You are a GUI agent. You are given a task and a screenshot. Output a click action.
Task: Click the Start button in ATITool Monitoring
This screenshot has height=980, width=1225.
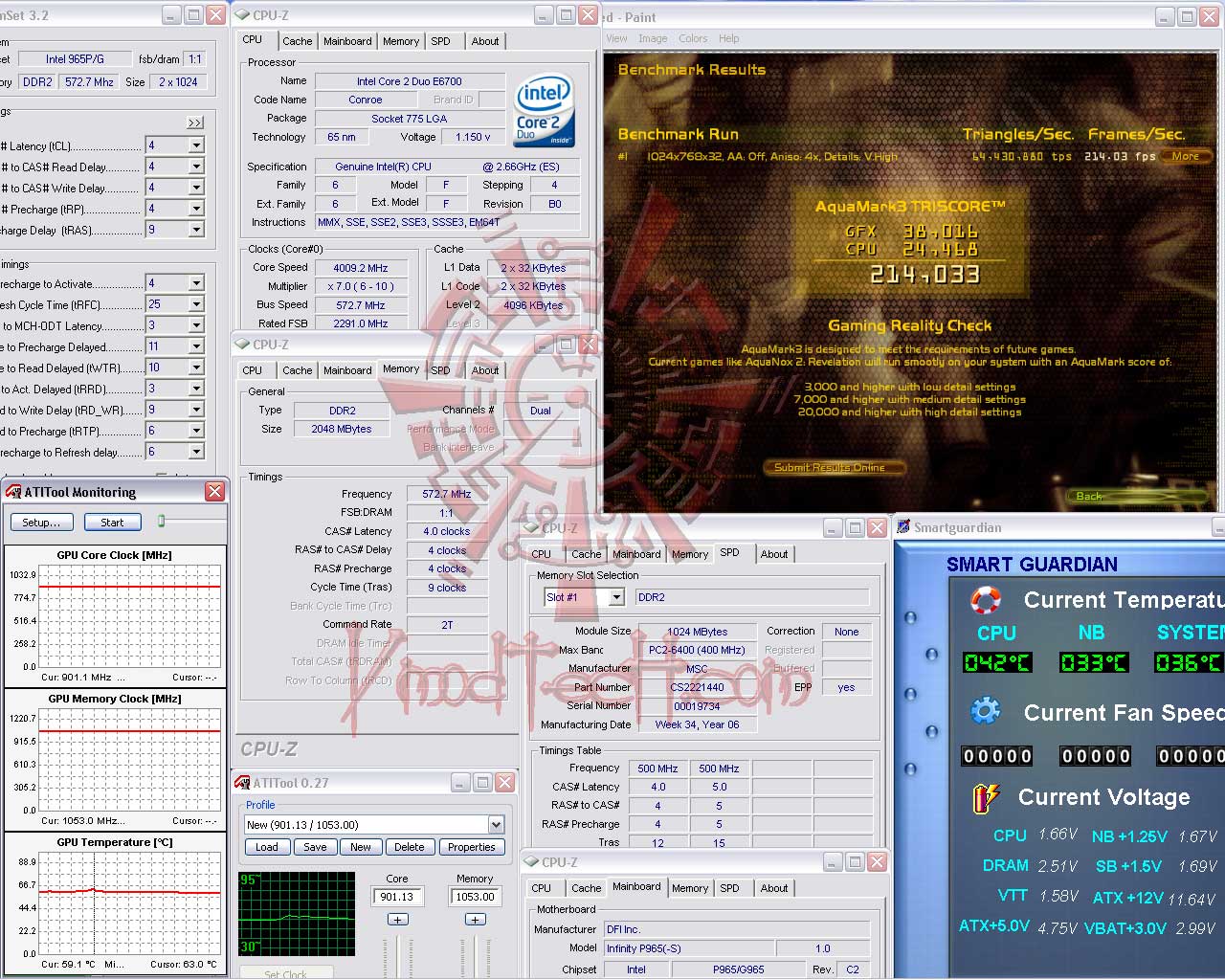point(112,523)
